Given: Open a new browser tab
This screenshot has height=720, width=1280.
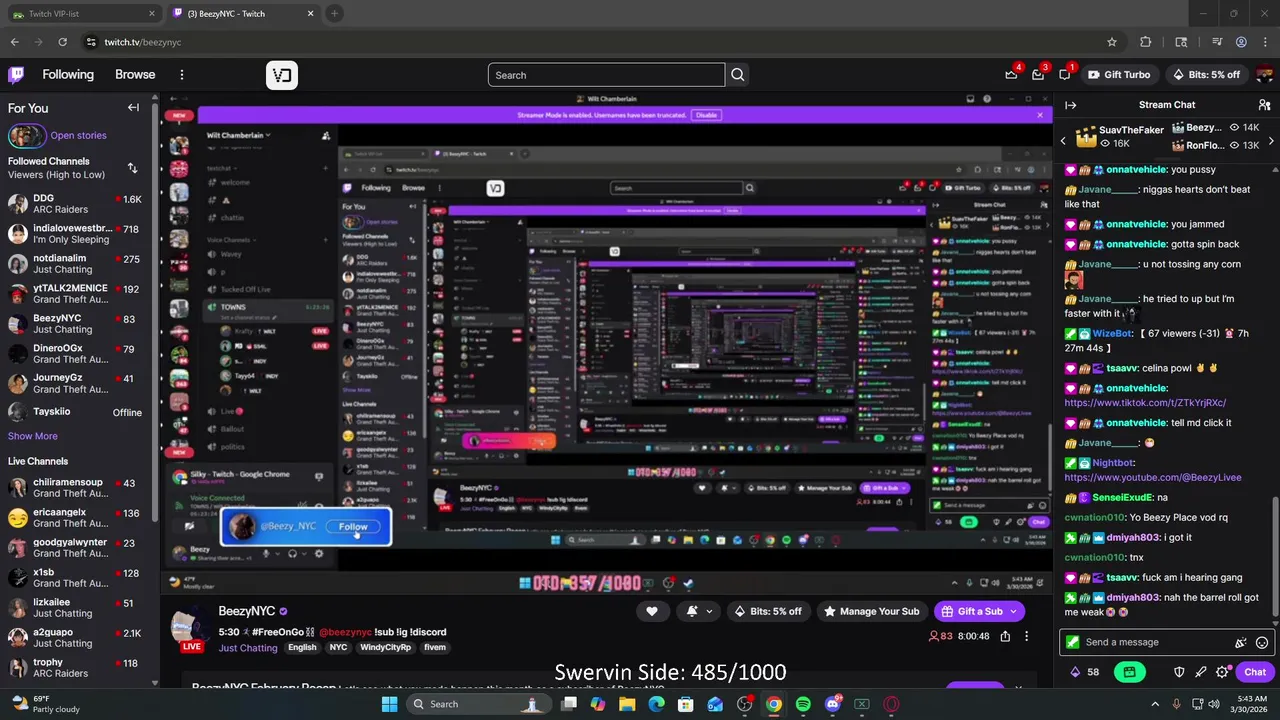Looking at the screenshot, I should point(334,14).
